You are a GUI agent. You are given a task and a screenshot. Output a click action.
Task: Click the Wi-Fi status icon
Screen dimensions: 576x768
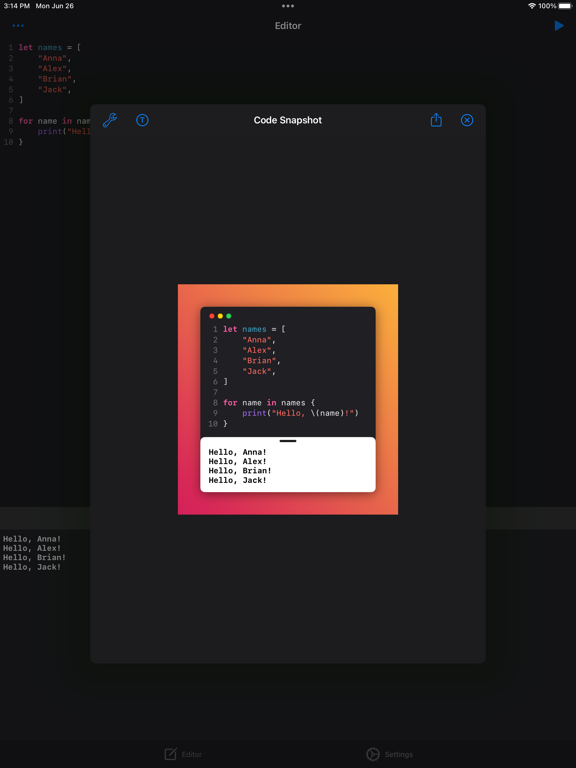[x=532, y=6]
